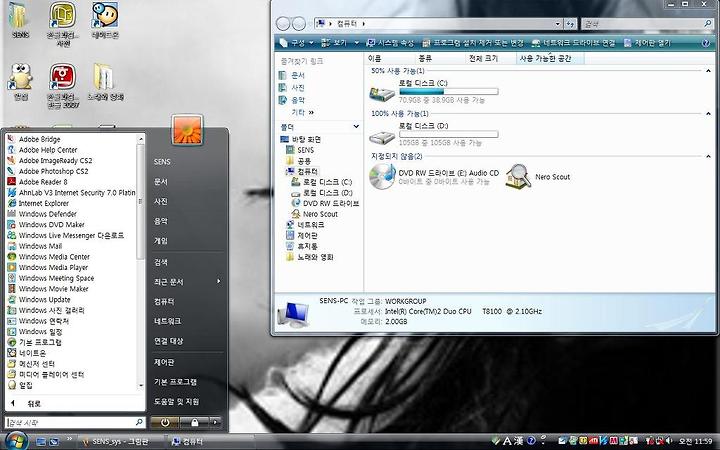This screenshot has height=450, width=720.
Task: Click the Explorer search box
Action: 647,23
